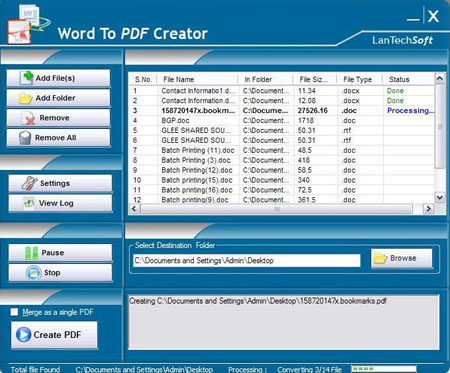Screen dimensions: 450x373
Task: Click the log line Creating 158720147x.bookmarks.pdf
Action: pyautogui.click(x=258, y=301)
